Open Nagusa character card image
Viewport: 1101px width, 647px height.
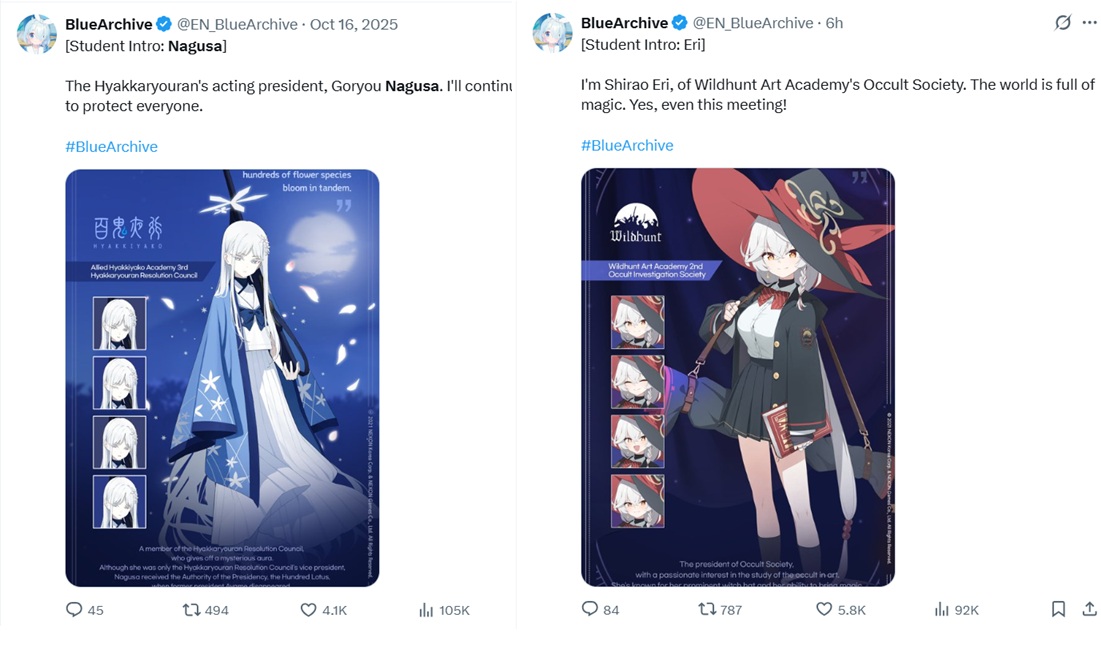pos(222,378)
